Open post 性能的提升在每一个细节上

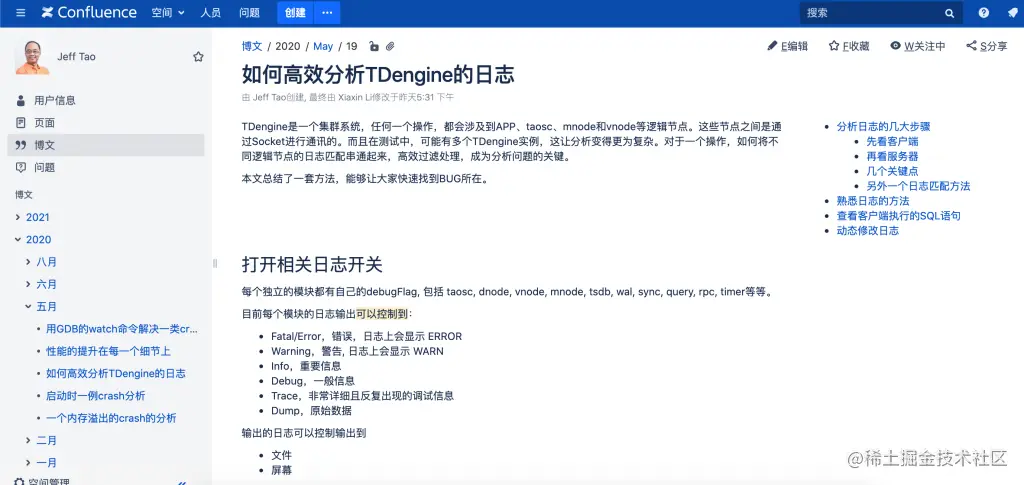(108, 351)
